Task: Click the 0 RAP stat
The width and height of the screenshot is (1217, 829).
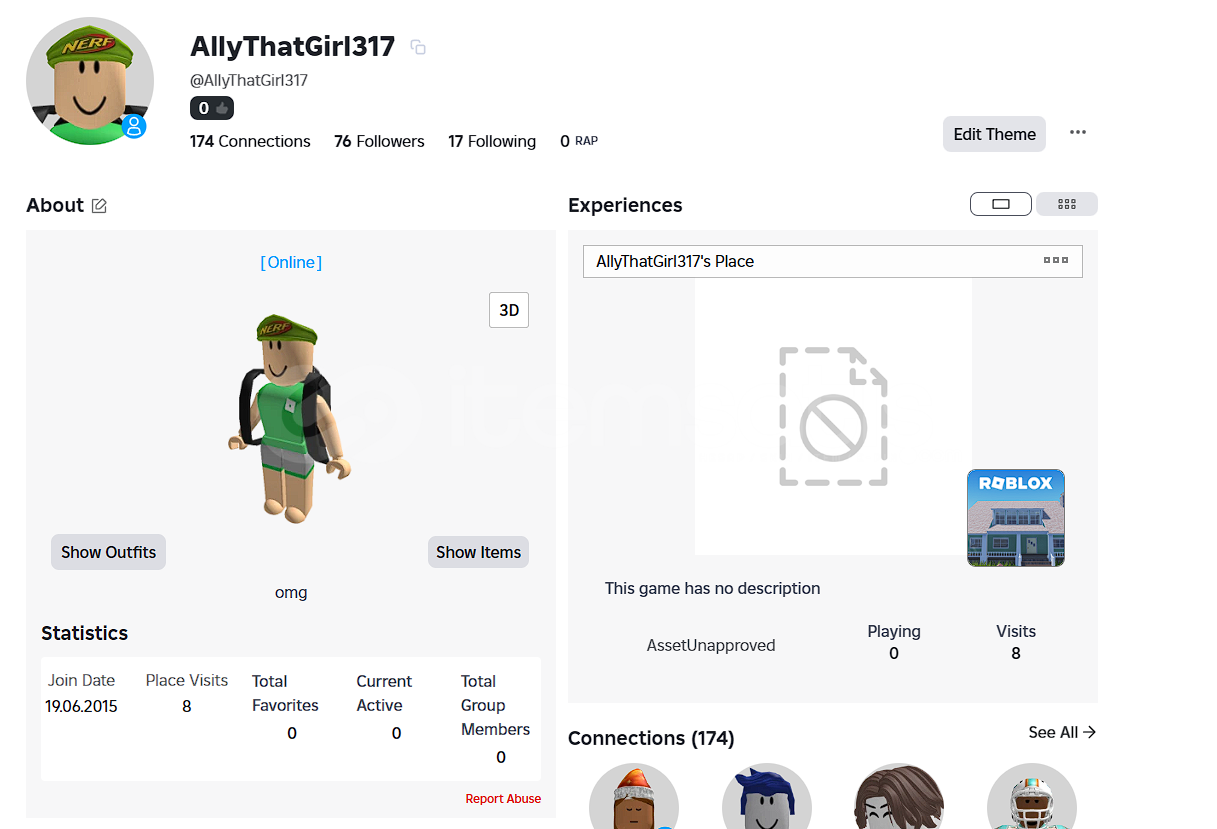Action: tap(579, 142)
